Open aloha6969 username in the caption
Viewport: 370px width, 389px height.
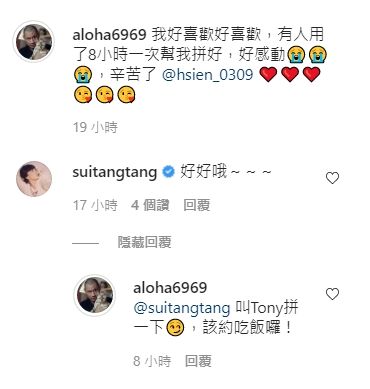[109, 35]
